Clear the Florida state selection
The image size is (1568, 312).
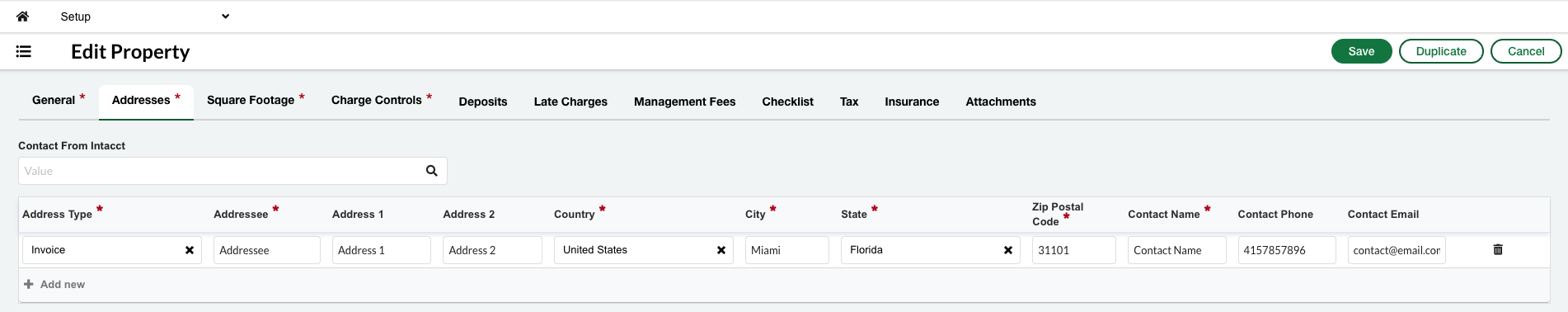[1008, 250]
